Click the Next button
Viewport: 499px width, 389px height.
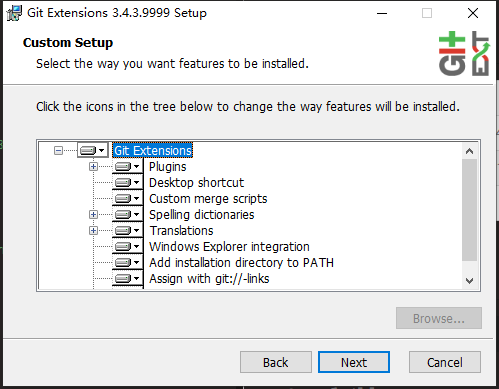point(354,362)
